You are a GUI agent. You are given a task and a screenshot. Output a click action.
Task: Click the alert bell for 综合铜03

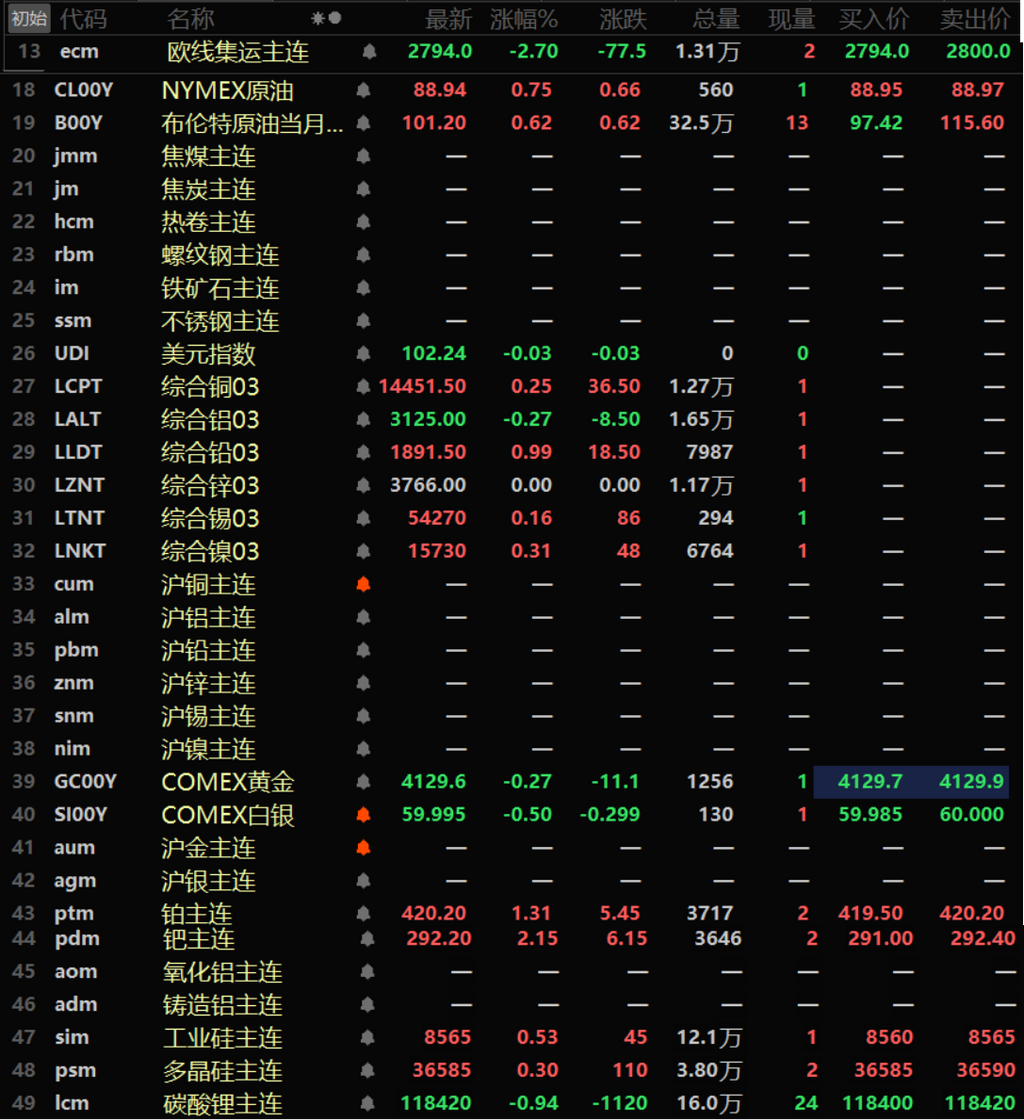tap(363, 386)
